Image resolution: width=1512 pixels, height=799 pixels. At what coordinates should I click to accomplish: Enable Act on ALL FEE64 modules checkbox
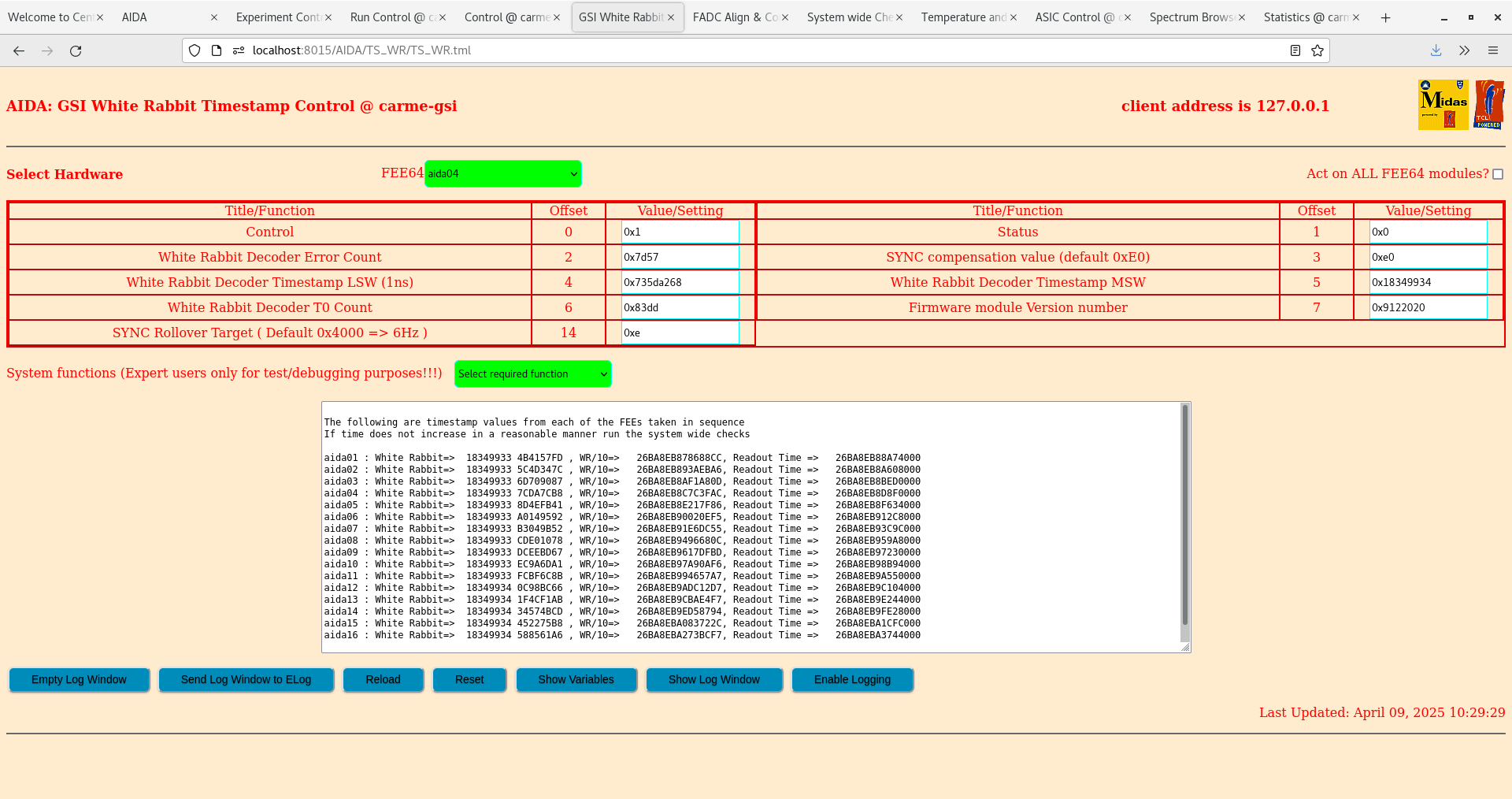point(1498,174)
